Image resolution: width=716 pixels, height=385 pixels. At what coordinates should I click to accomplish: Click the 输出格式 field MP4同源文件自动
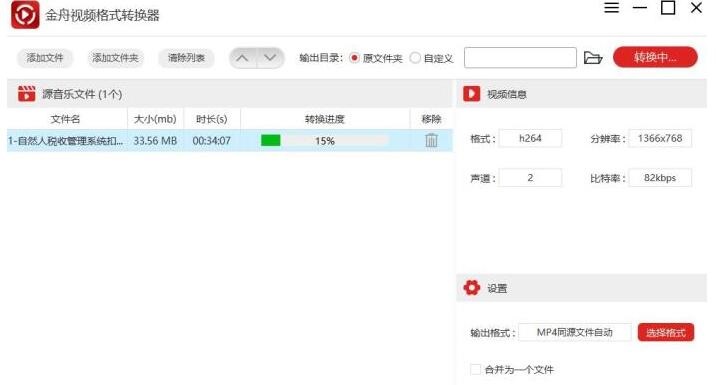click(x=574, y=332)
